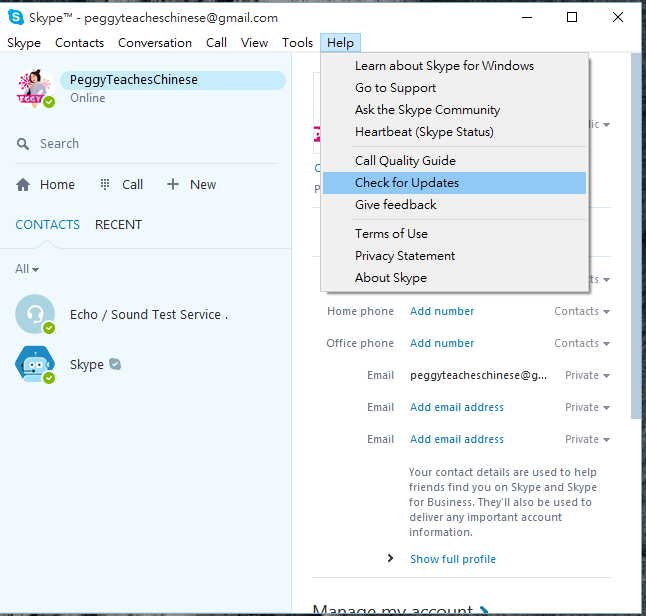Click blue arrow beside Manage my account
Image resolution: width=646 pixels, height=616 pixels.
tap(484, 610)
